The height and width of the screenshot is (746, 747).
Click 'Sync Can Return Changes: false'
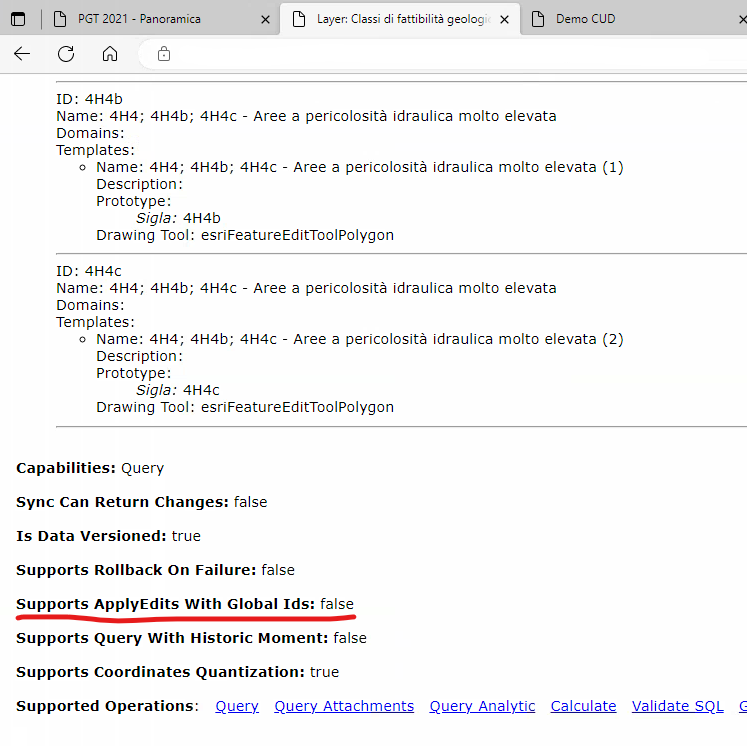[141, 502]
